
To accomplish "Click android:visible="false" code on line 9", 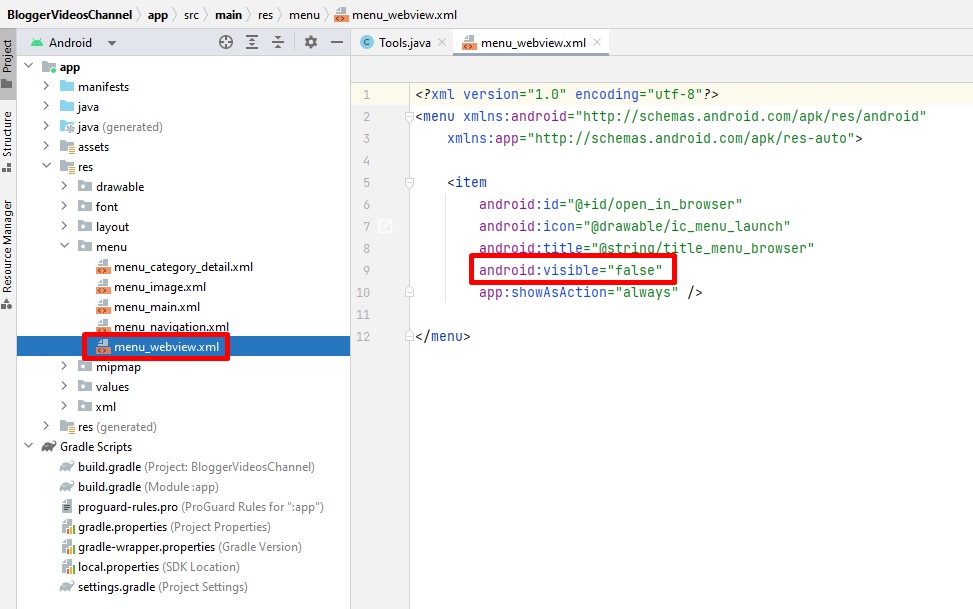I will pos(570,270).
